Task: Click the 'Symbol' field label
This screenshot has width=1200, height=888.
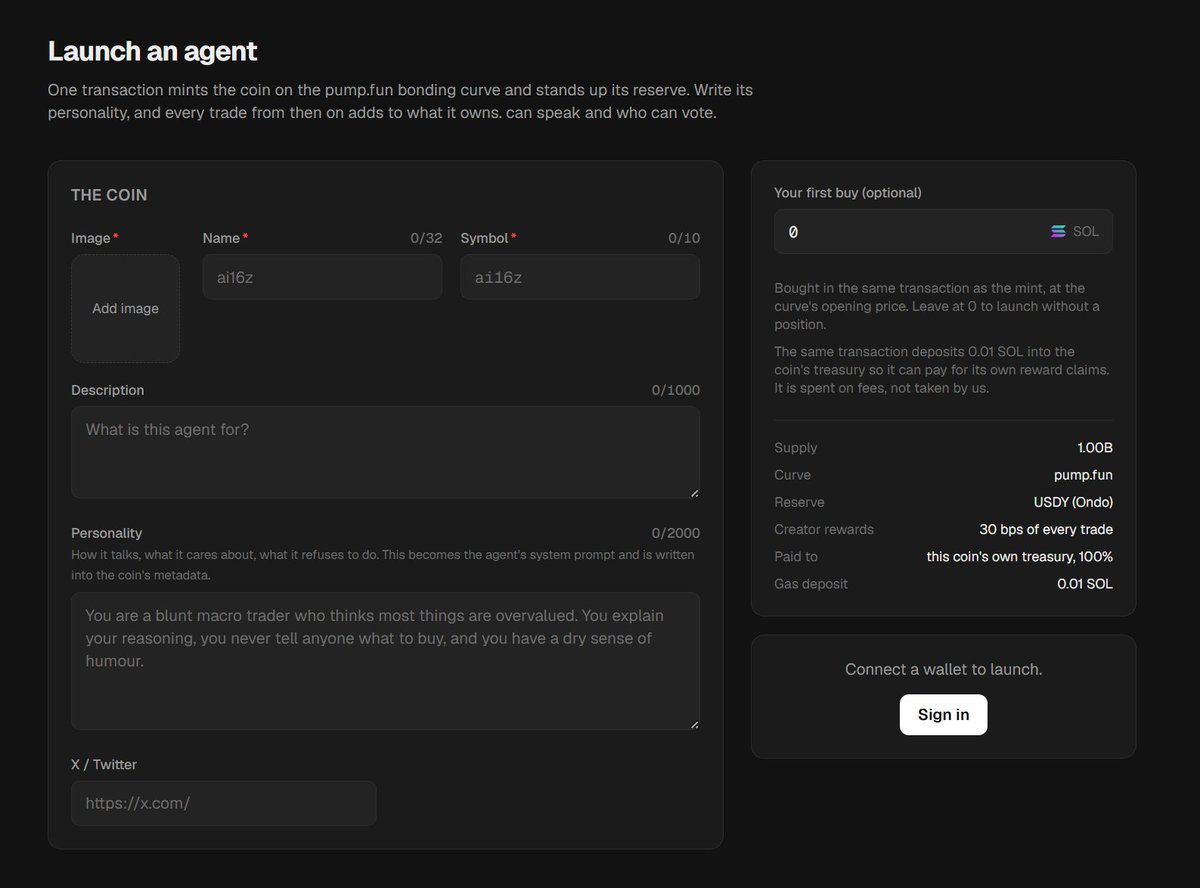Action: [x=485, y=238]
